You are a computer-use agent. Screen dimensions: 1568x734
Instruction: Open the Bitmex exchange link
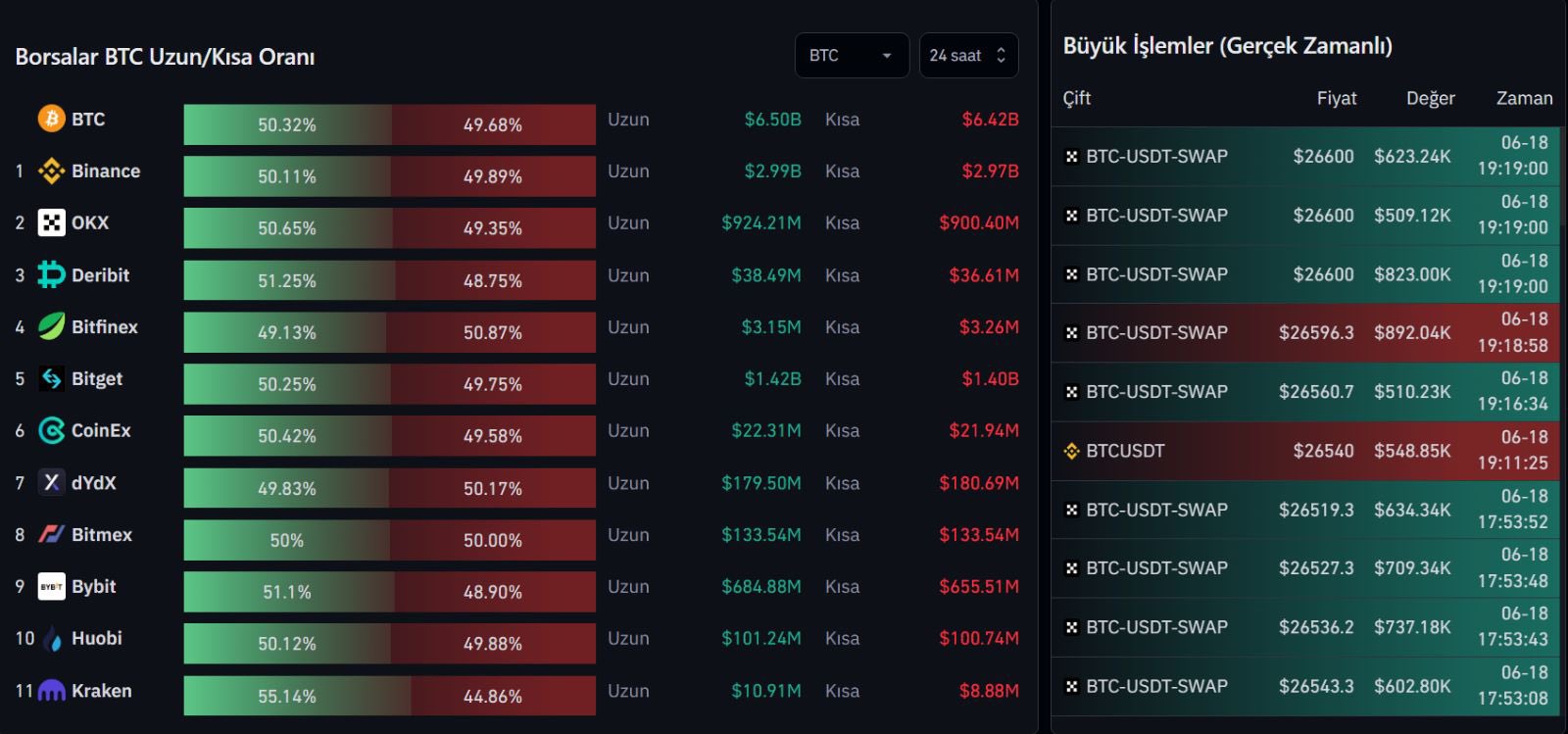pyautogui.click(x=101, y=534)
